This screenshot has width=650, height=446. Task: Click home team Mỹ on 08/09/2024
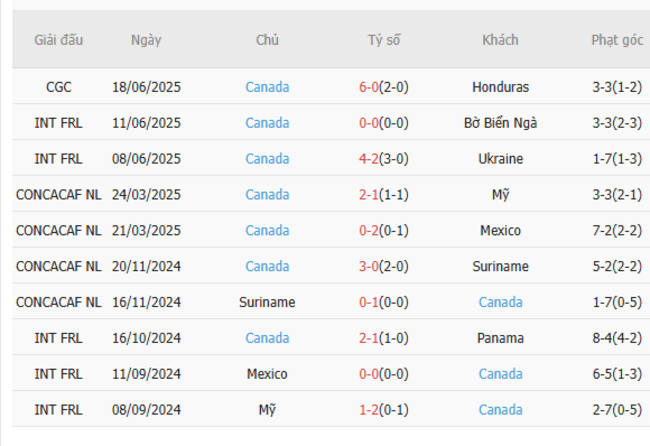(x=267, y=411)
